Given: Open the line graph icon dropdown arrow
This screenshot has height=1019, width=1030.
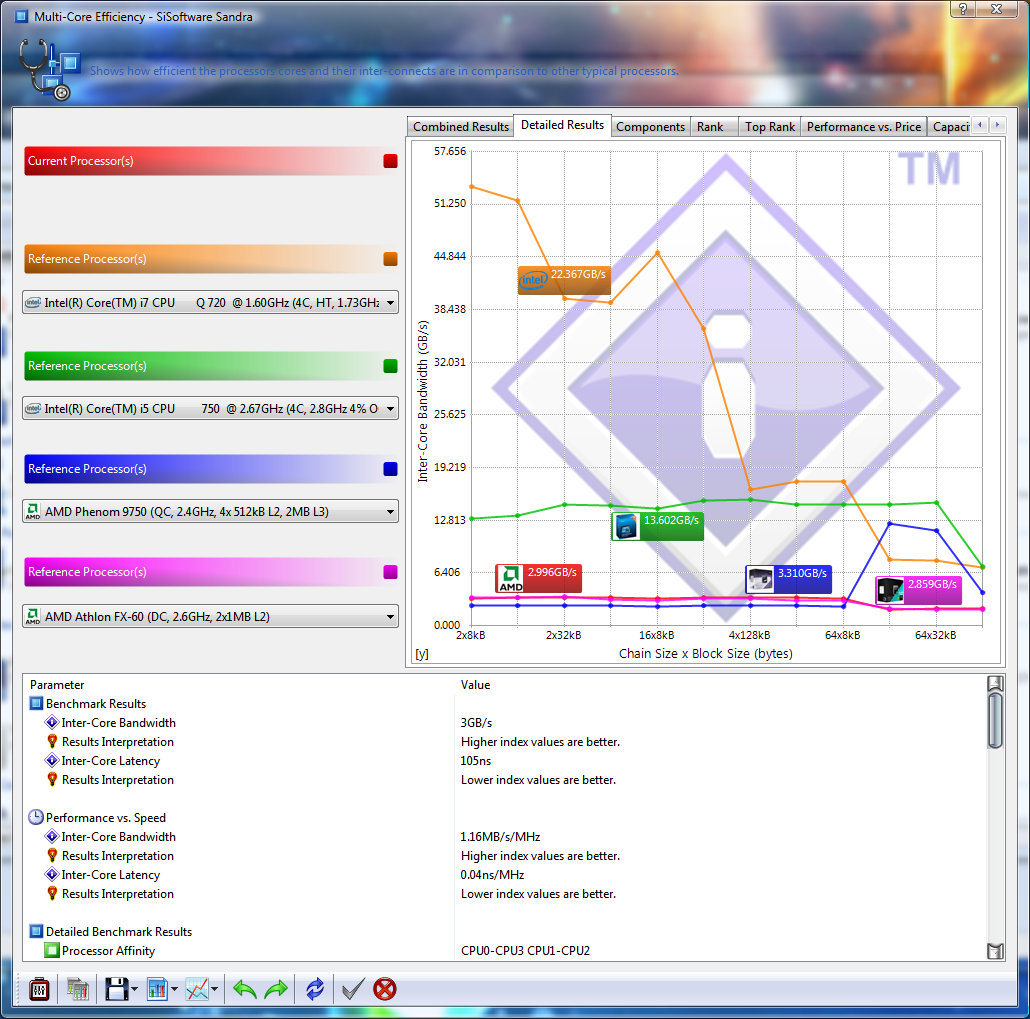Looking at the screenshot, I should [x=215, y=989].
